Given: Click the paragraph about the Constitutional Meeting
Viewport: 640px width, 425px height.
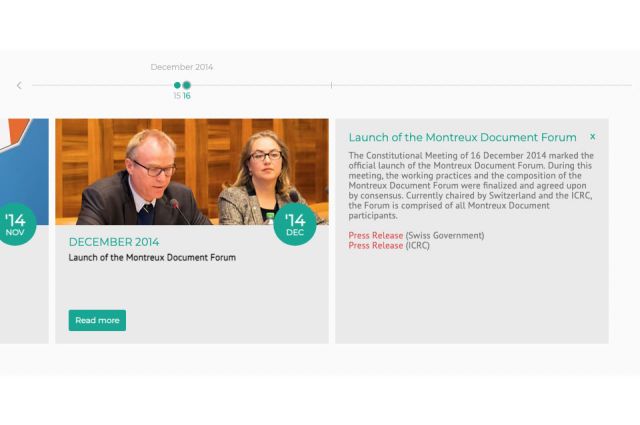Looking at the screenshot, I should point(471,185).
